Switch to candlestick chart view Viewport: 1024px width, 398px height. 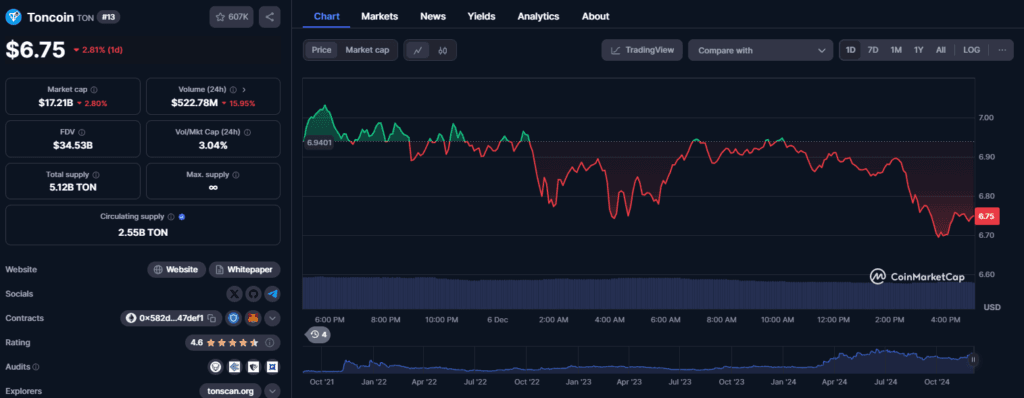442,50
